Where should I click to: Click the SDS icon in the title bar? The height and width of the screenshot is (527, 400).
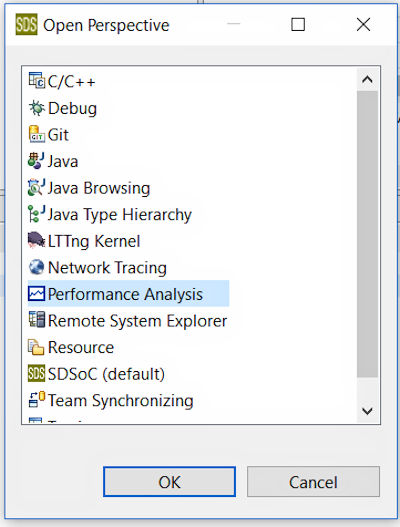[27, 24]
